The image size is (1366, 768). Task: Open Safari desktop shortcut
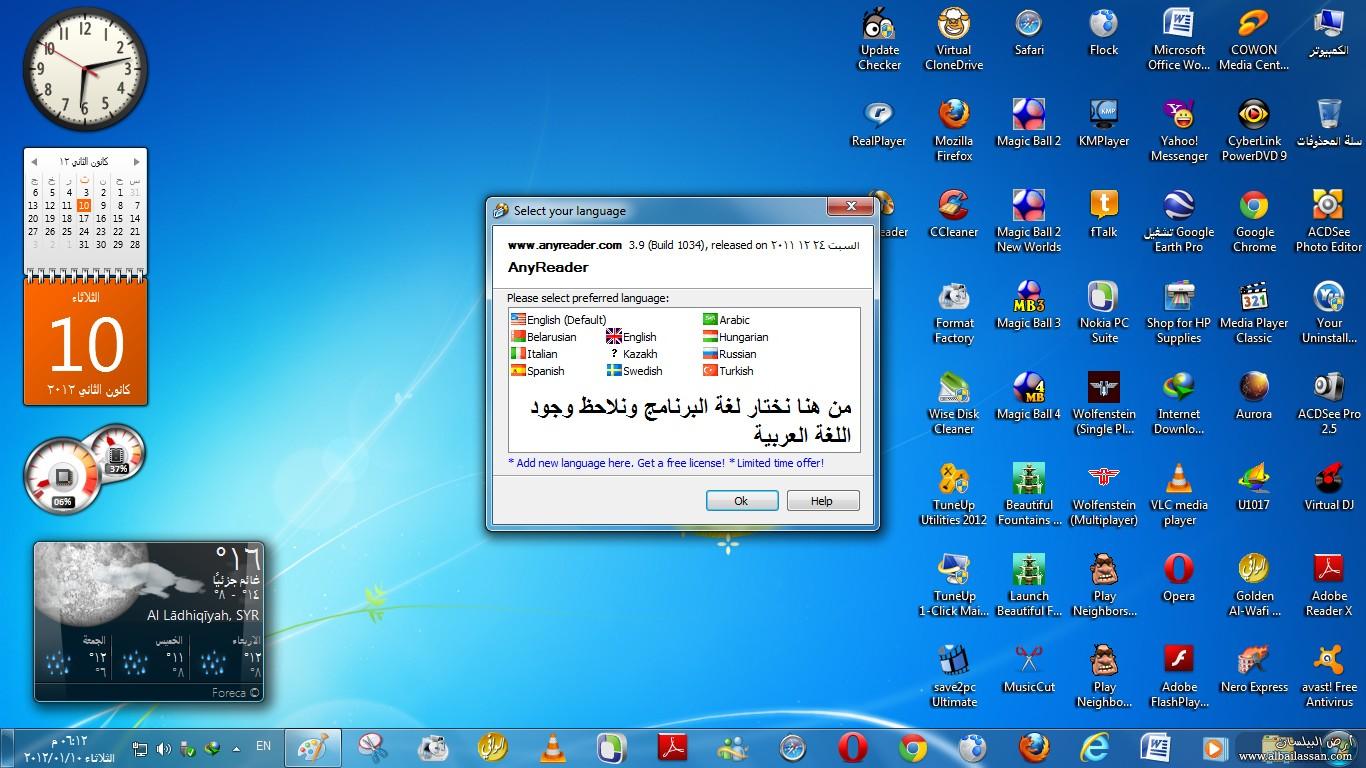point(1029,33)
